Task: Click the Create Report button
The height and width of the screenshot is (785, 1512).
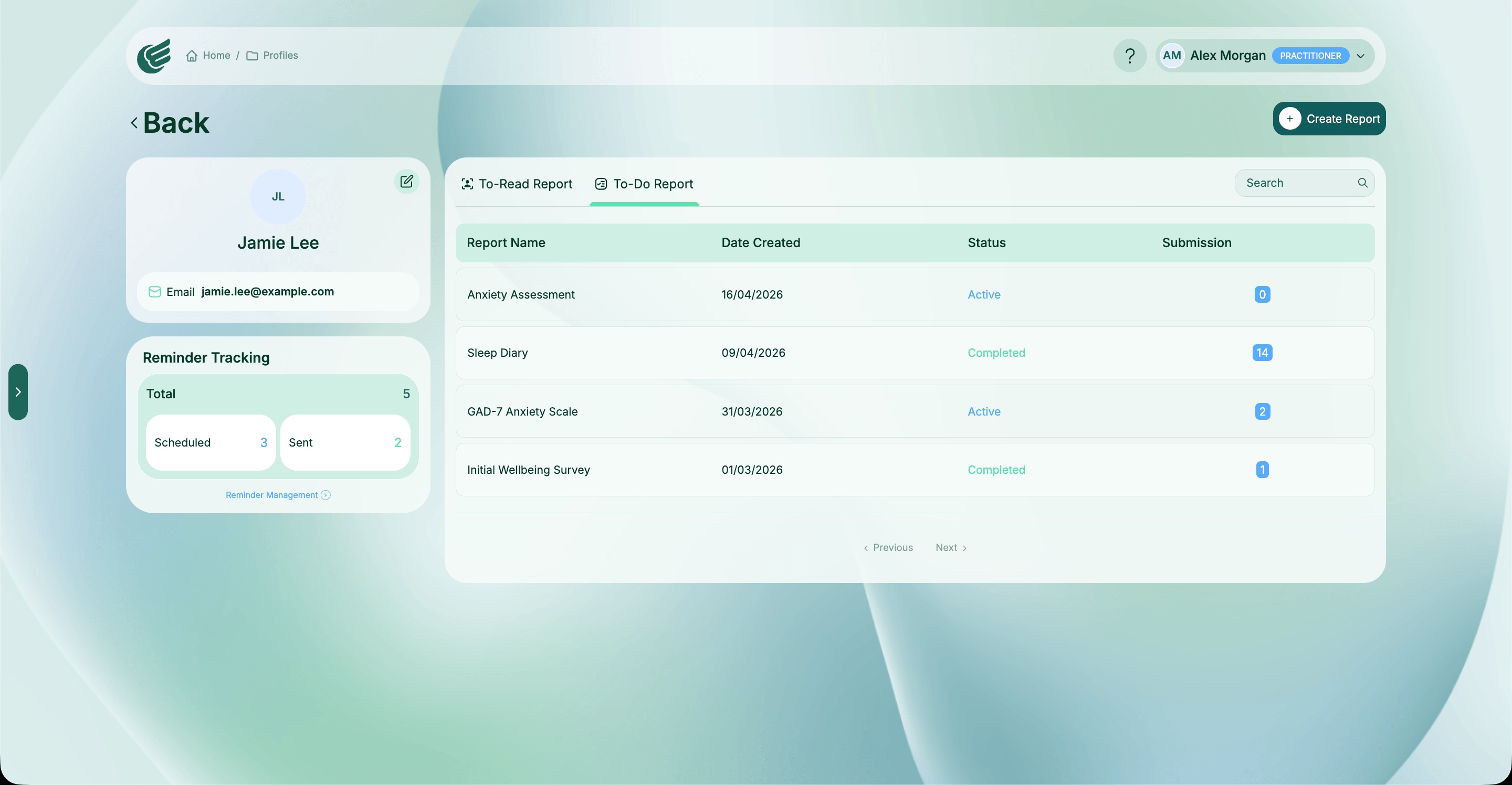Action: click(1329, 119)
